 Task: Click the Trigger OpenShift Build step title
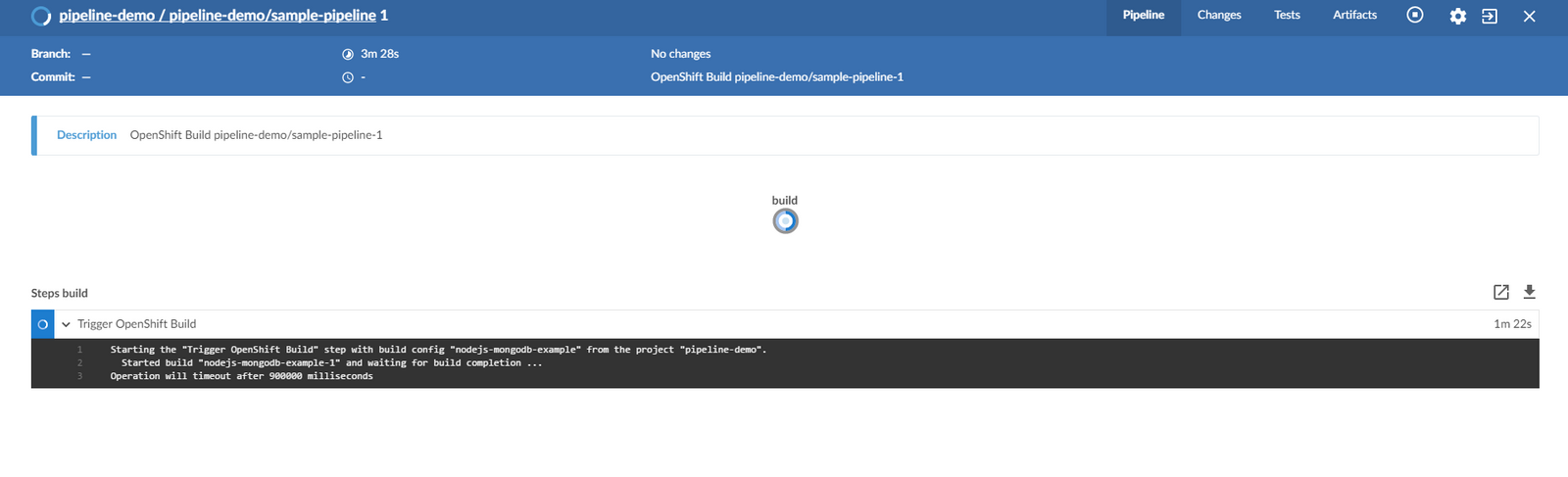[136, 324]
